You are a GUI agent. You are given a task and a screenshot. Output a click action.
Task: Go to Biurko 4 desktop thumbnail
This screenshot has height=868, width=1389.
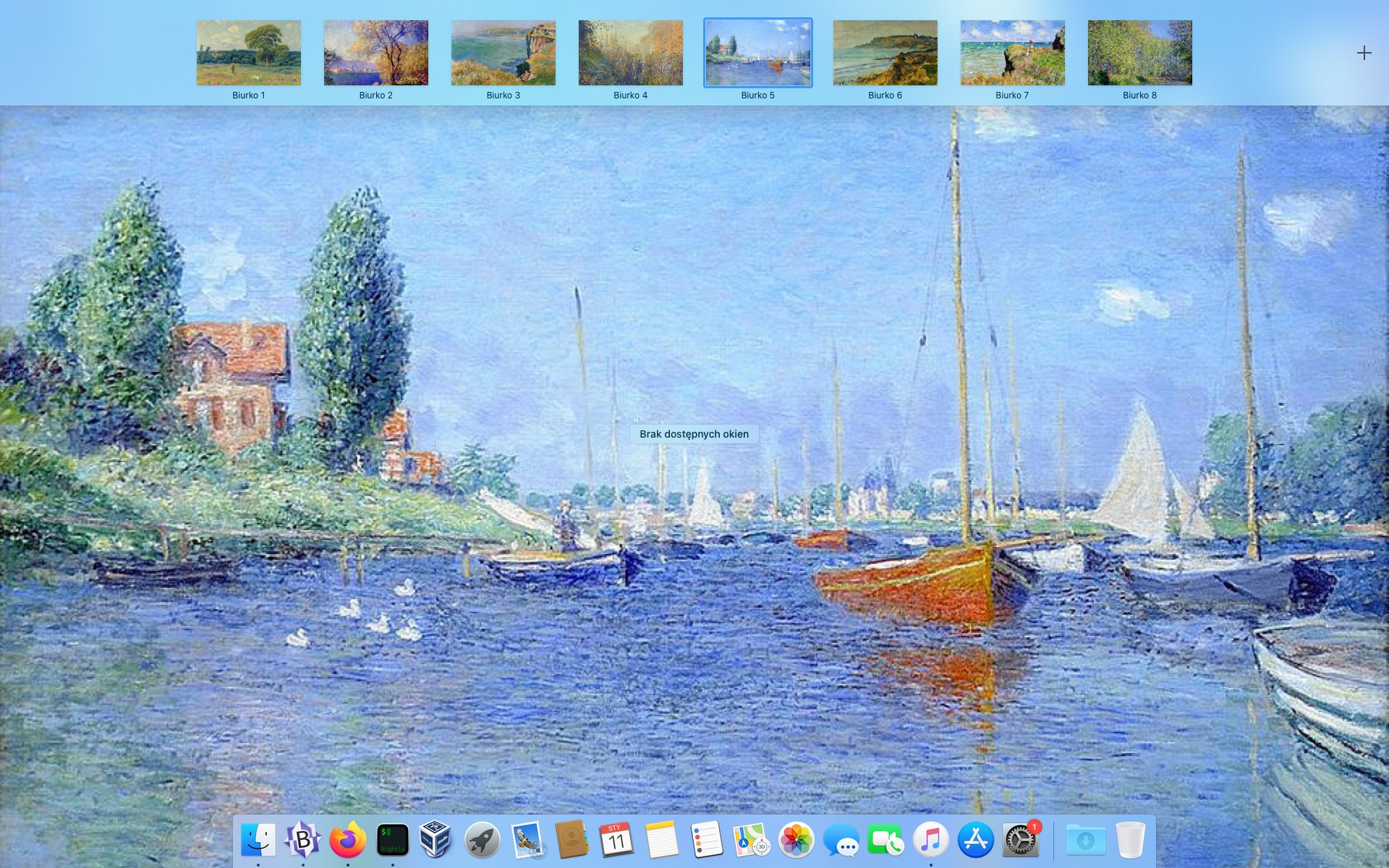pyautogui.click(x=631, y=53)
